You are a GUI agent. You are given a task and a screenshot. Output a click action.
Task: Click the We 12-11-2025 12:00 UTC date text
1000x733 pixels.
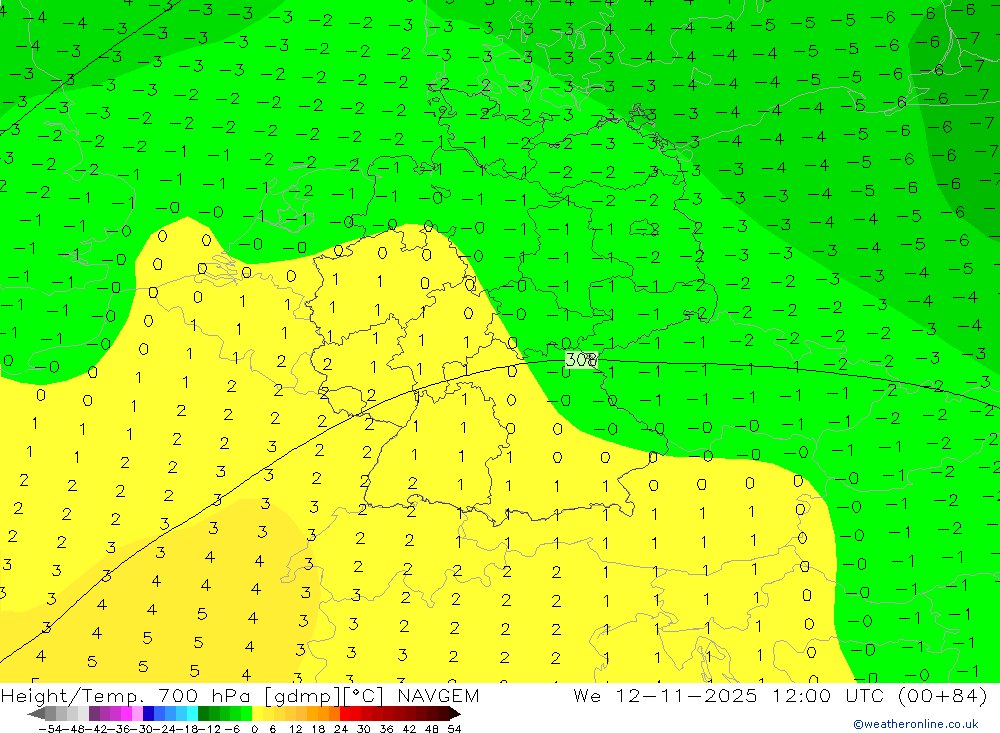[x=779, y=695]
